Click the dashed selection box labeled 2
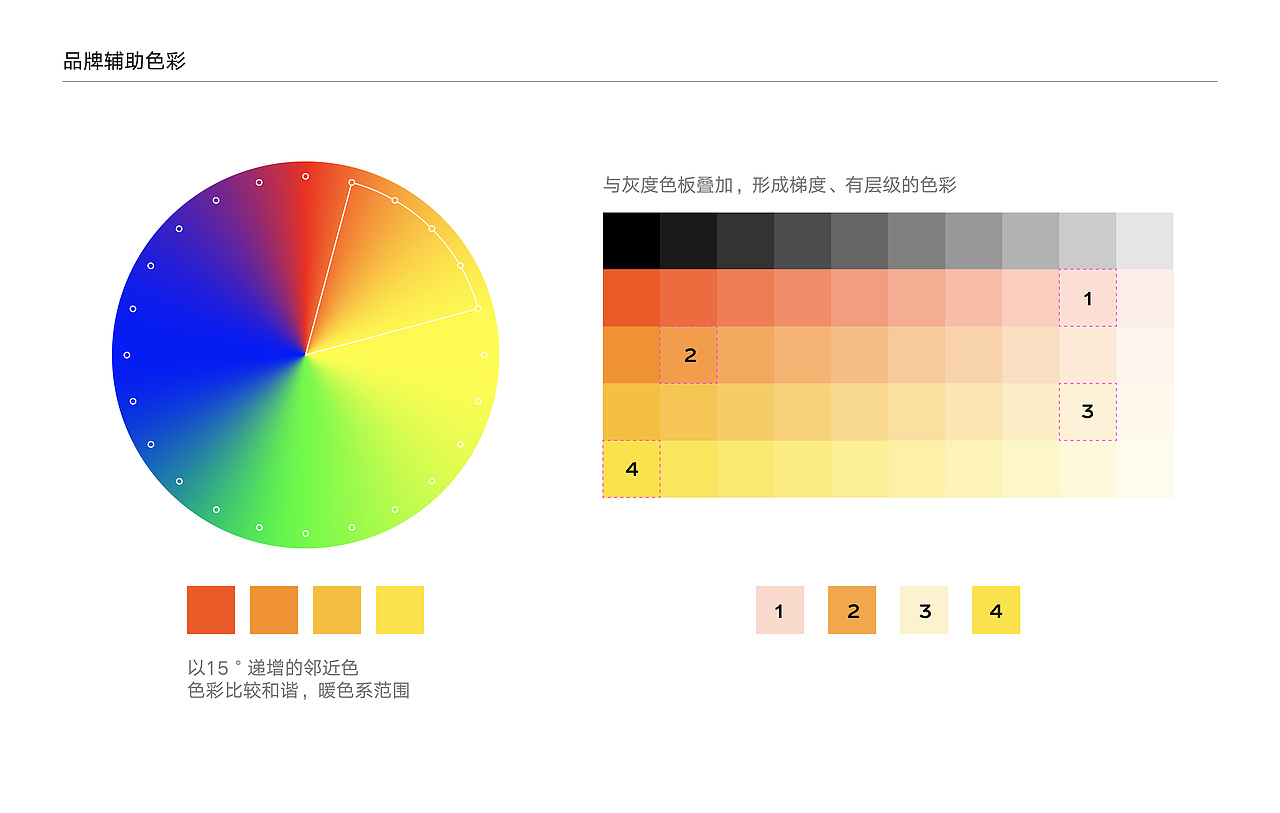Viewport: 1280px width, 813px height. click(689, 353)
